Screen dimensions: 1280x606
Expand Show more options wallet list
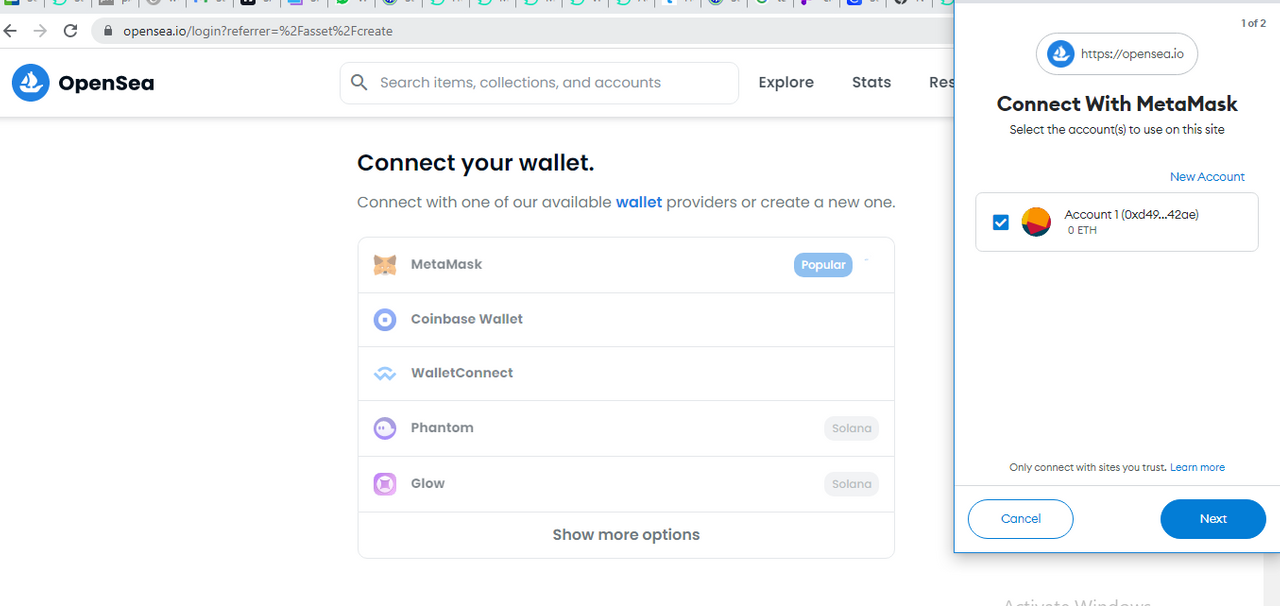tap(626, 535)
